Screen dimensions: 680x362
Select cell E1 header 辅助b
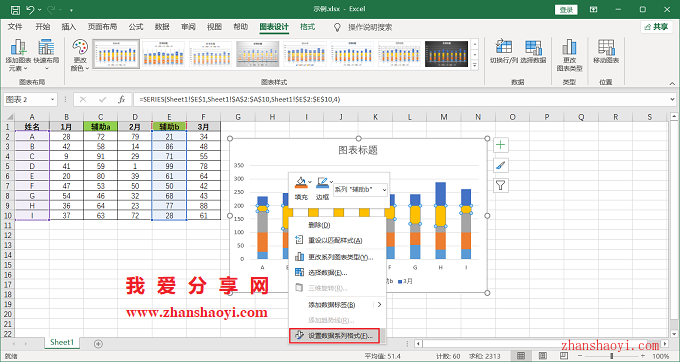click(x=169, y=127)
